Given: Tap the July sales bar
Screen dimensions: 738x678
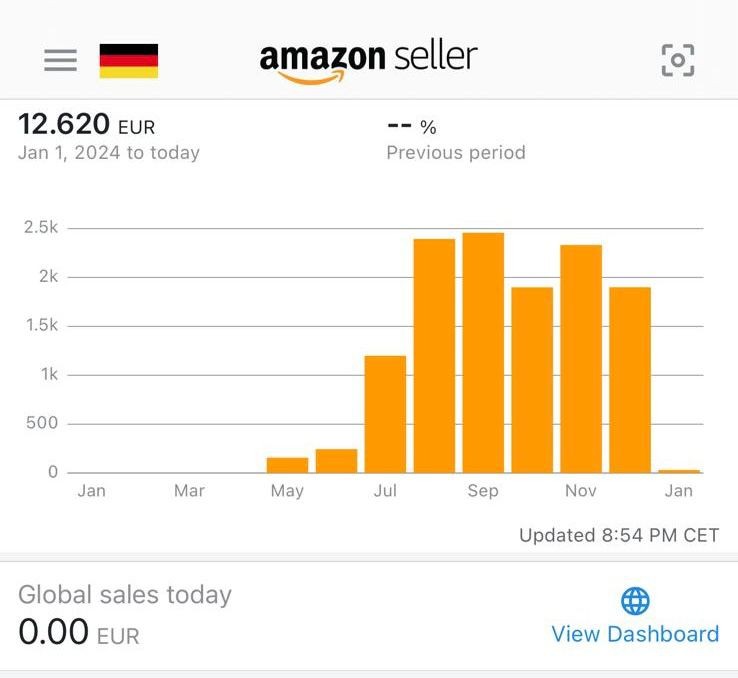Looking at the screenshot, I should (x=385, y=414).
